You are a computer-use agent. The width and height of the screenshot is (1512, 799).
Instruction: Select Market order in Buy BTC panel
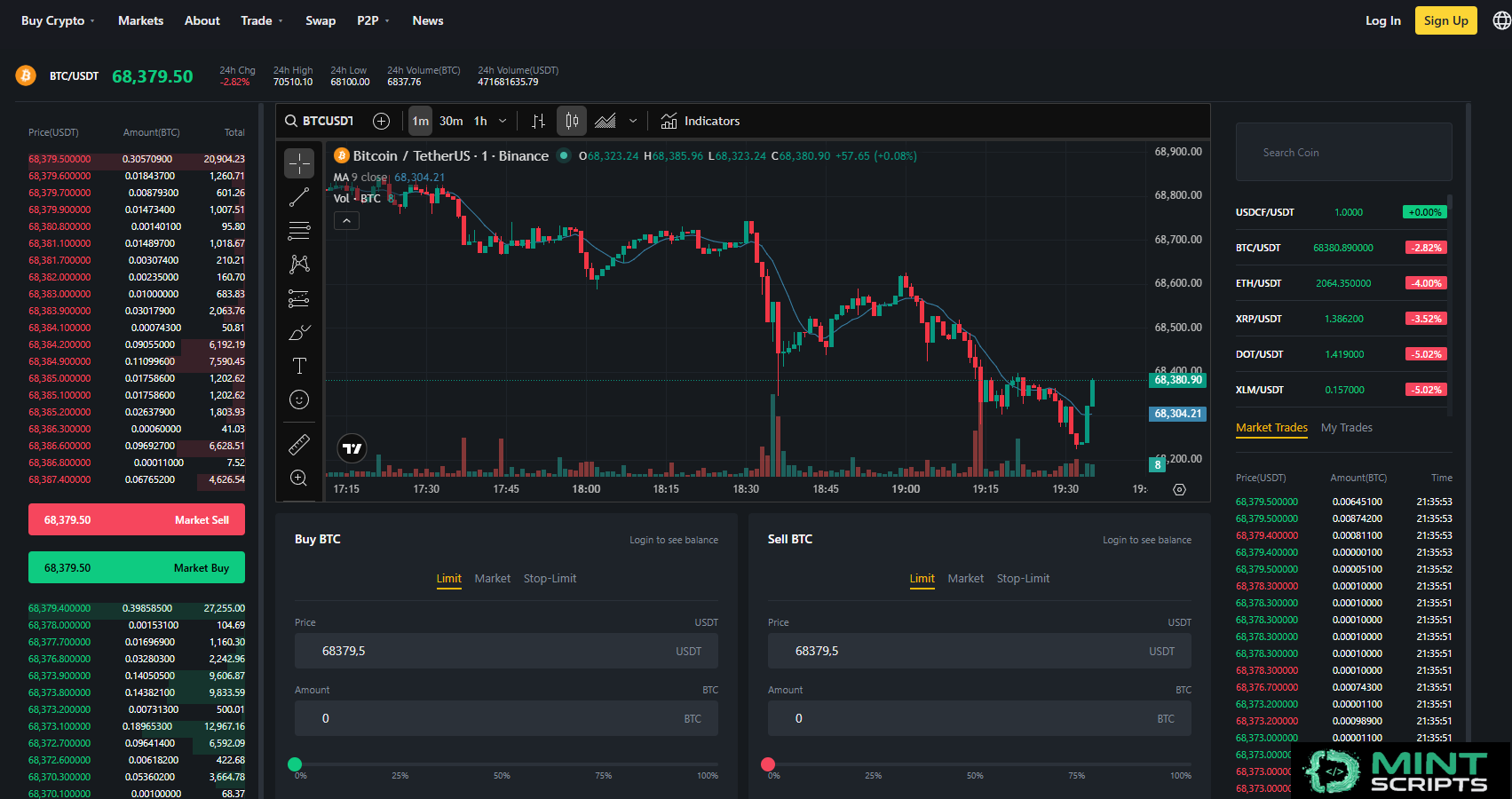(x=492, y=579)
